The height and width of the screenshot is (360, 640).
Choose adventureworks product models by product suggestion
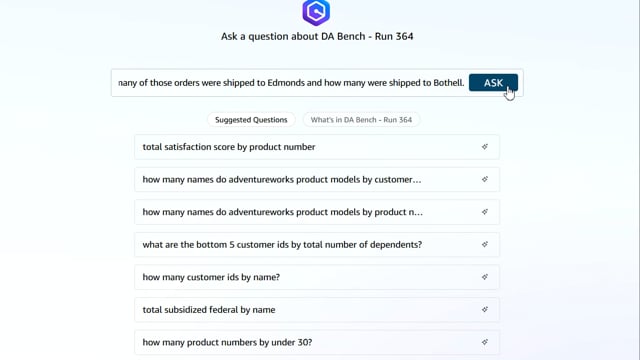tap(317, 212)
